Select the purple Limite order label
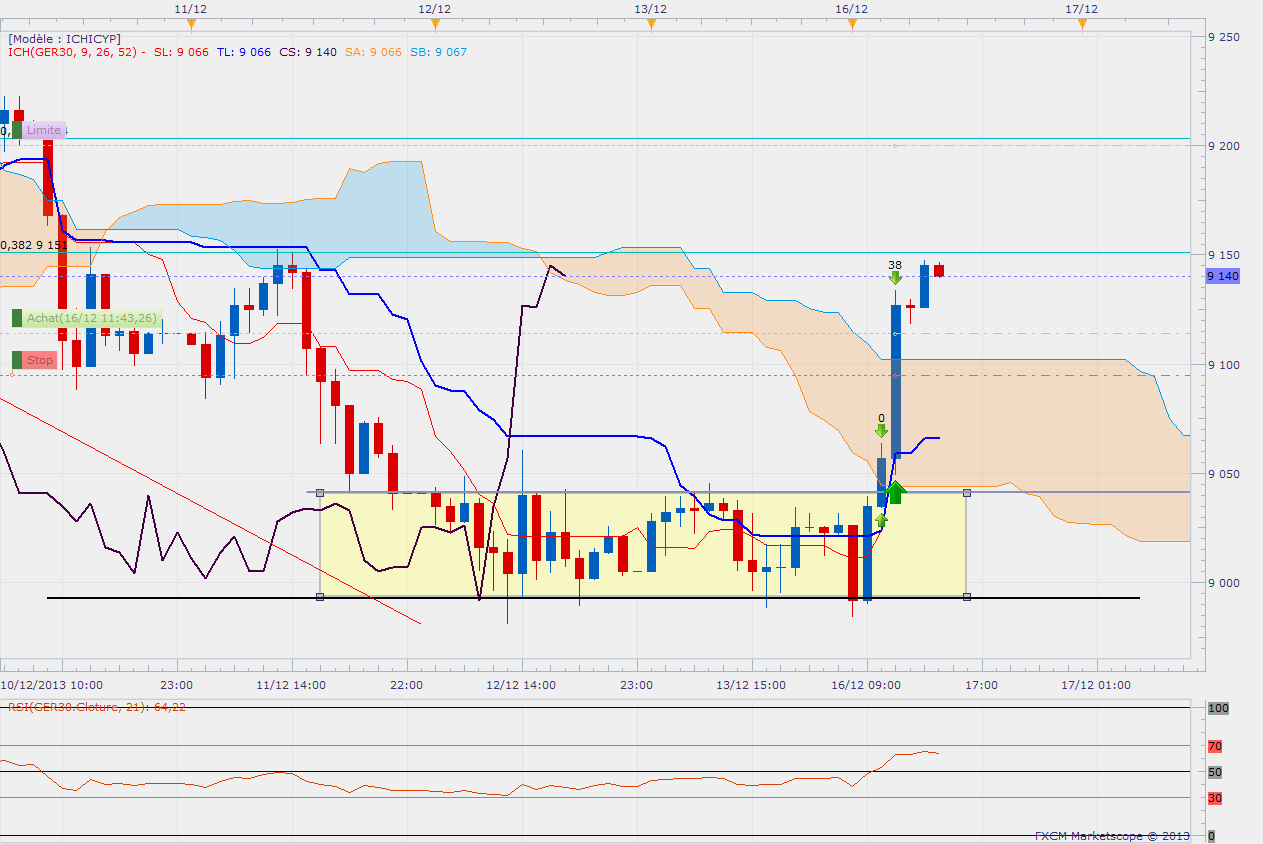 [x=43, y=130]
